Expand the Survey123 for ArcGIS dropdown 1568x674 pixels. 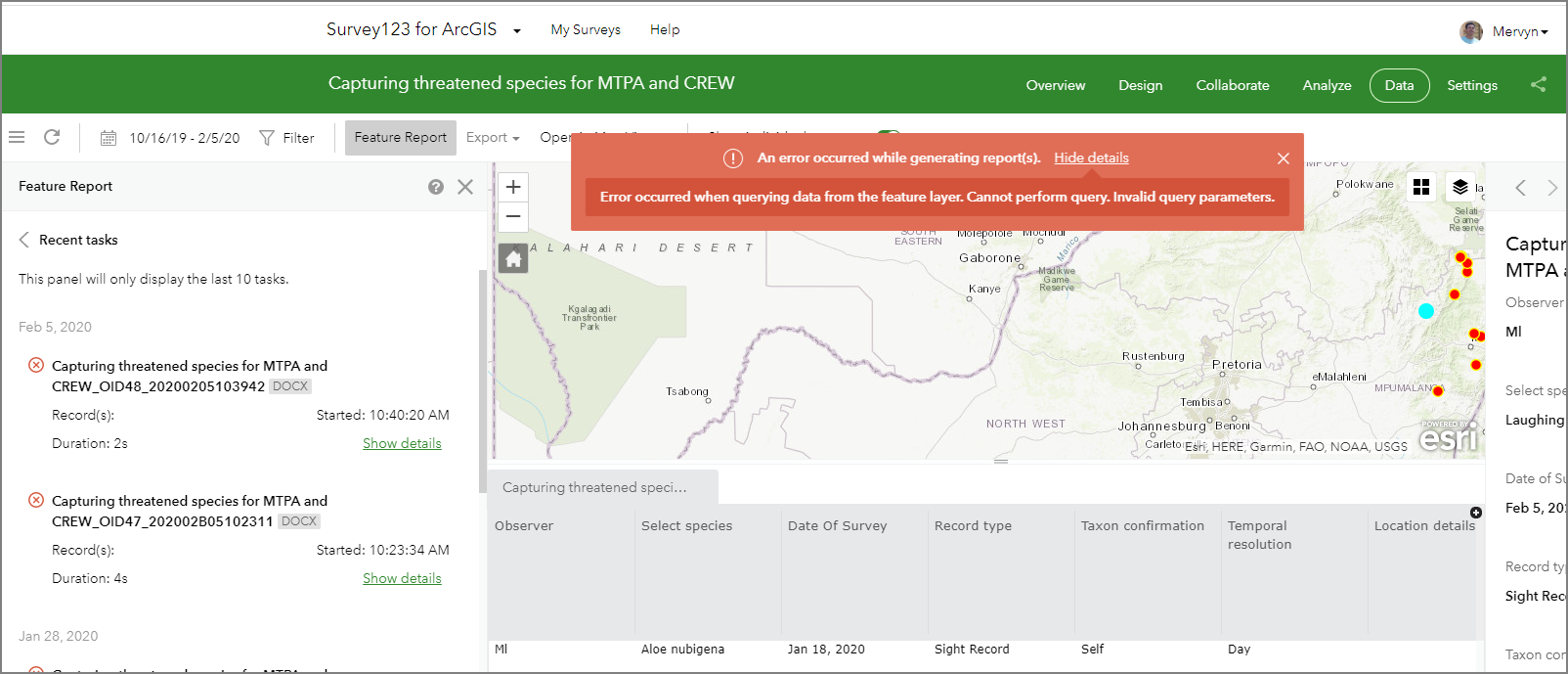coord(517,30)
